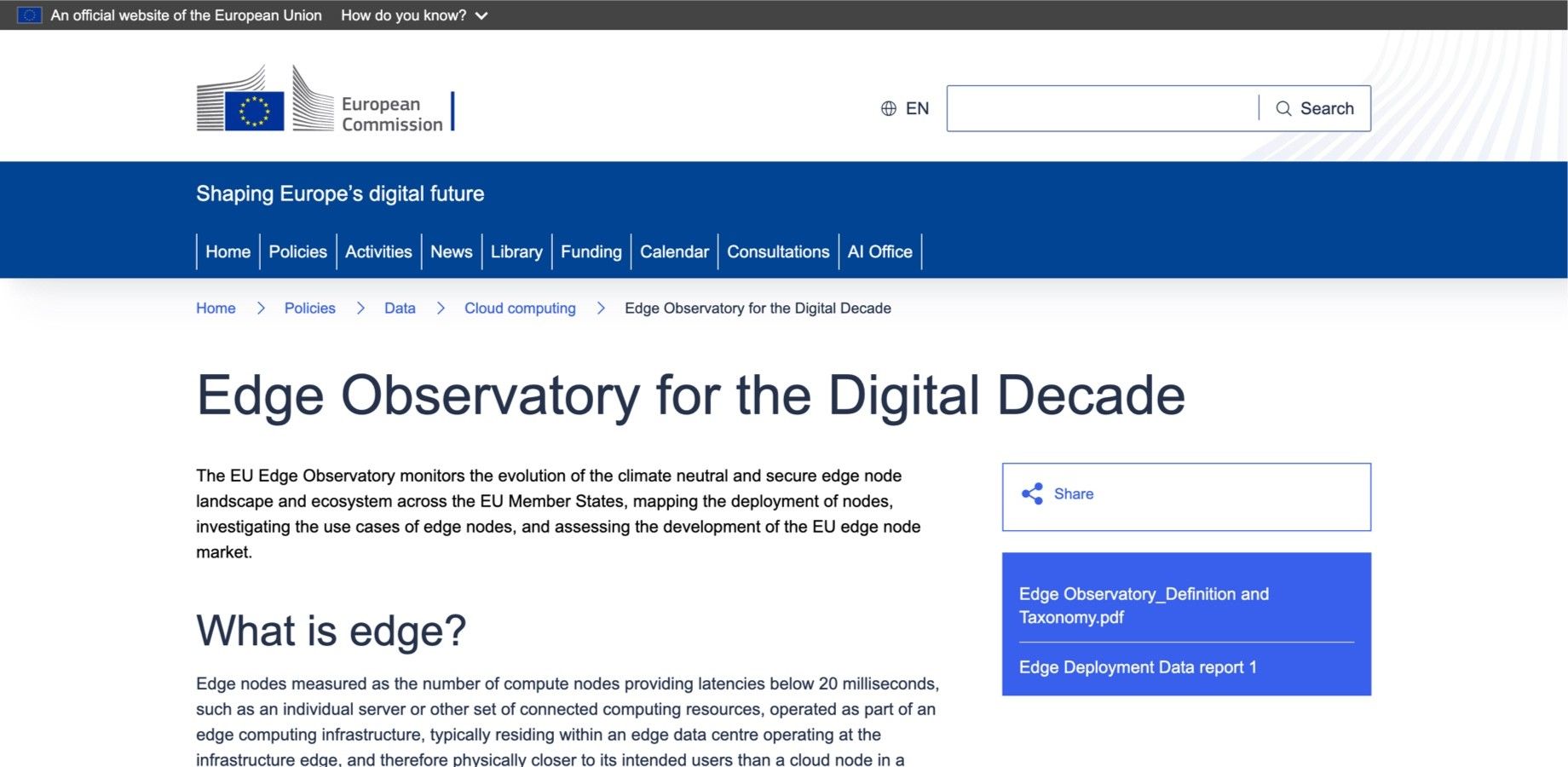Open the Library menu item
This screenshot has width=1568, height=767.
tap(516, 251)
